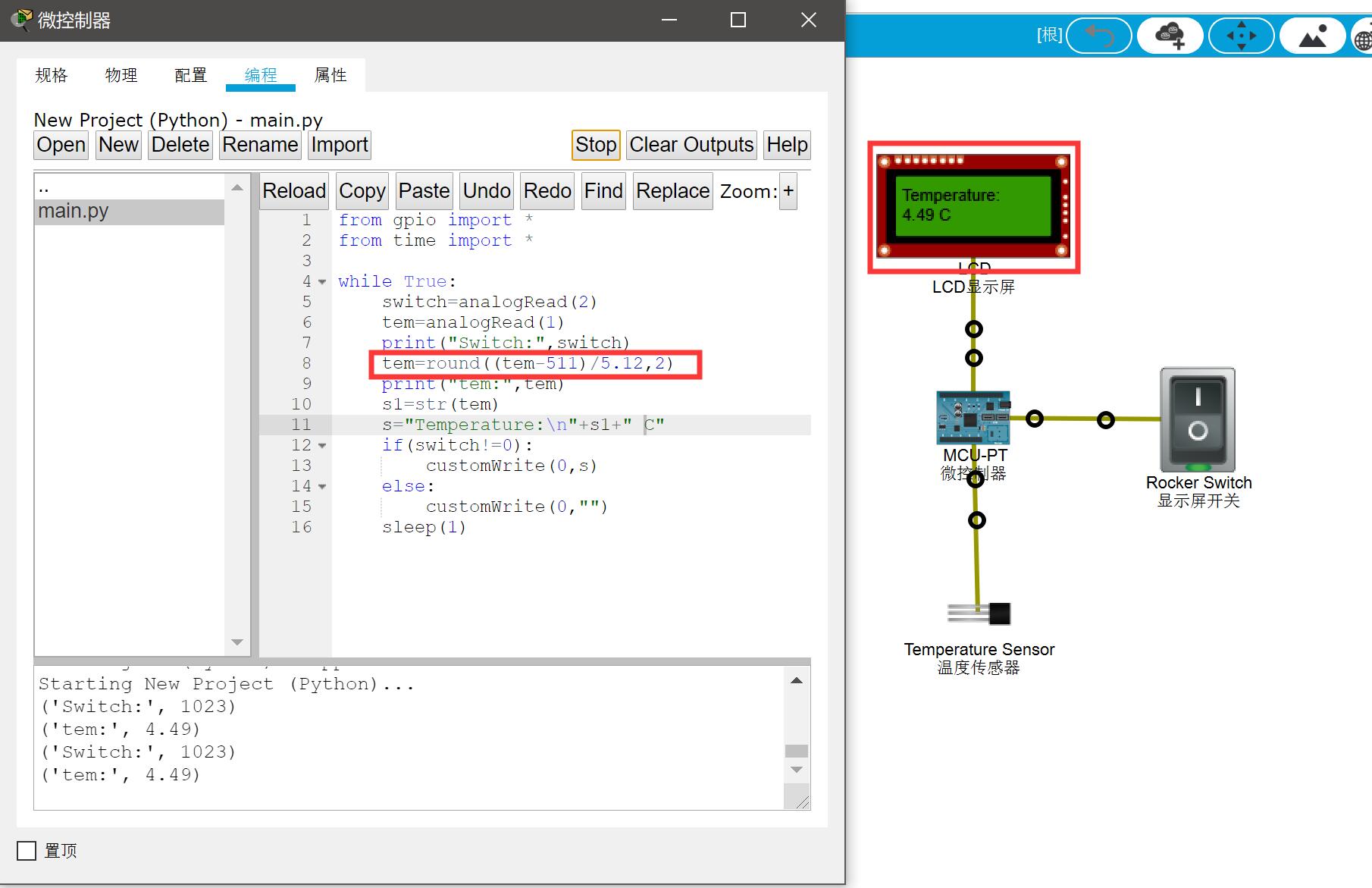Image resolution: width=1372 pixels, height=888 pixels.
Task: Switch to the 规格 tab
Action: pos(52,75)
